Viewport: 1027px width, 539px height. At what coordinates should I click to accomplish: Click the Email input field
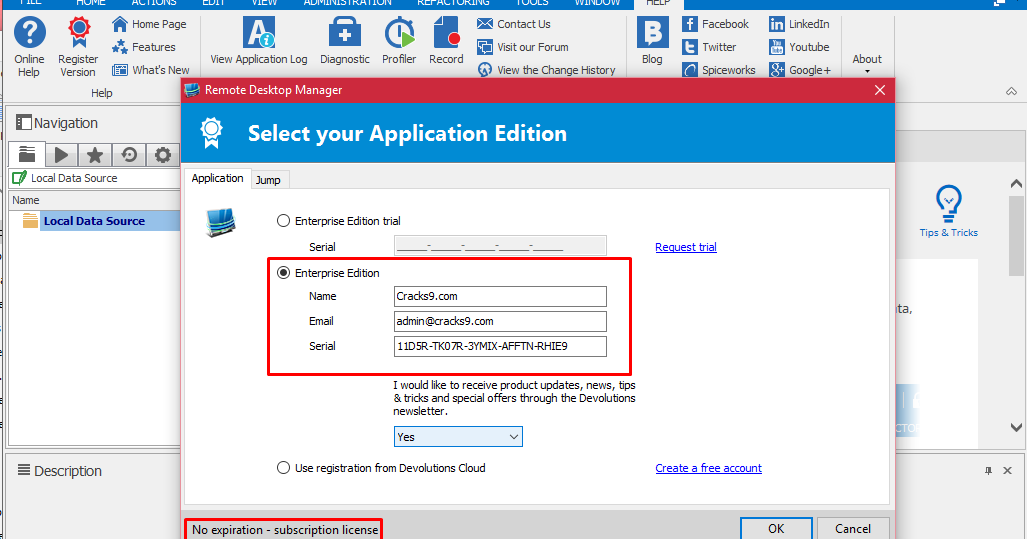coord(500,321)
